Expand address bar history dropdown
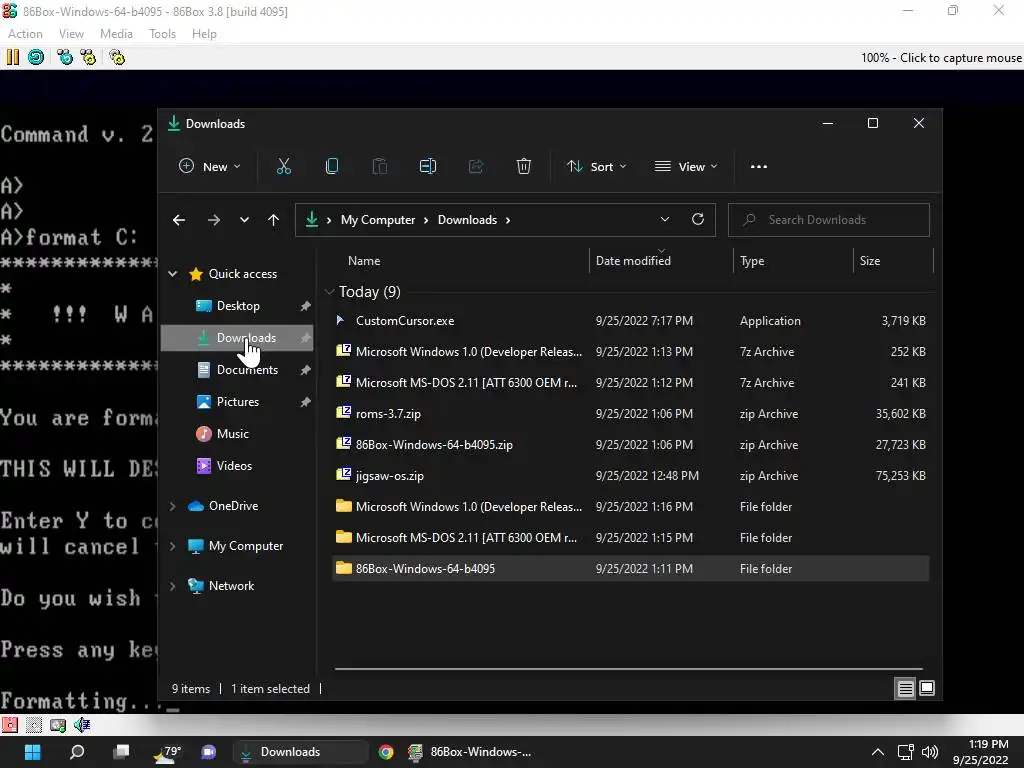 click(x=665, y=219)
